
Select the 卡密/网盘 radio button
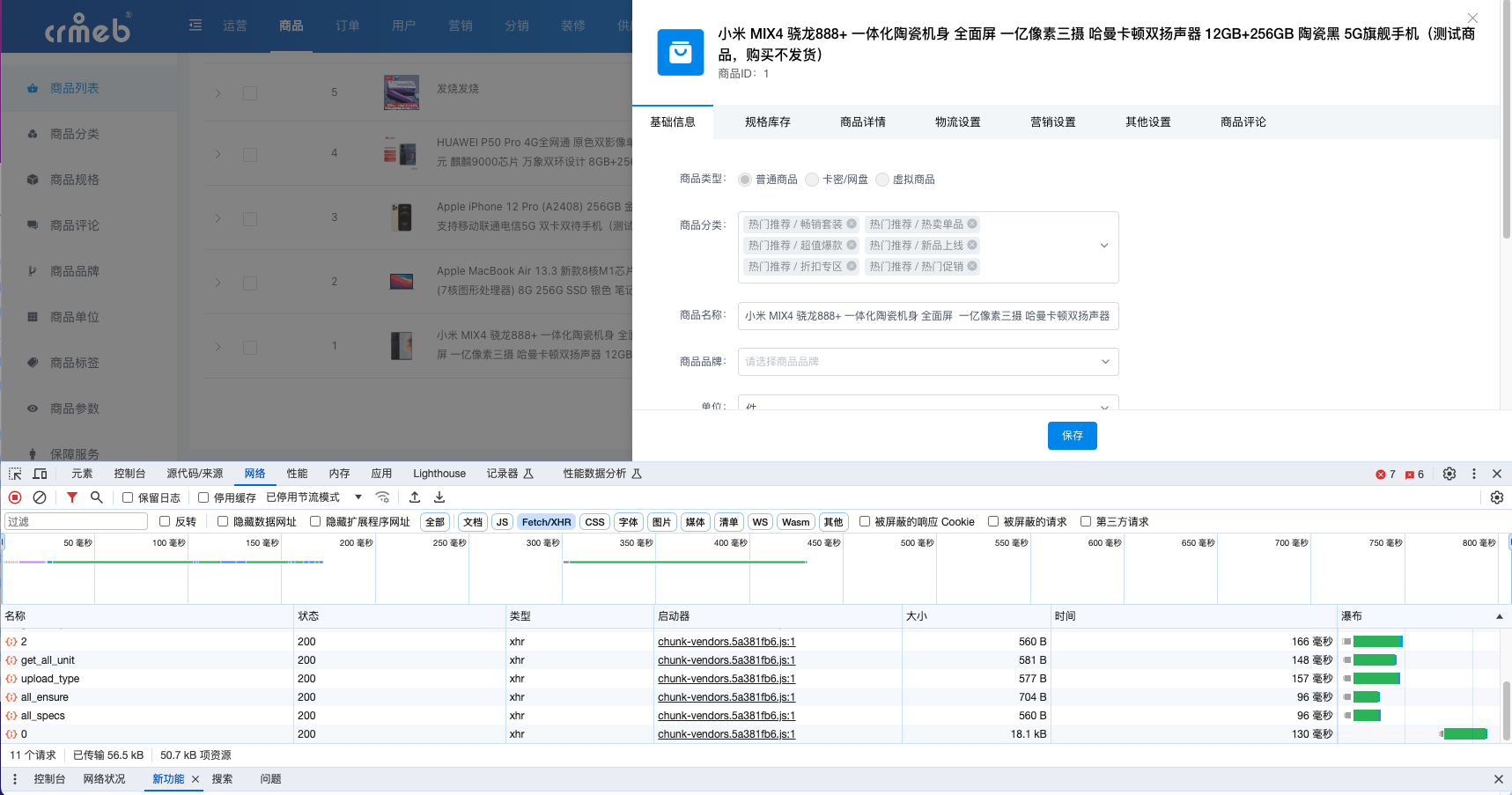click(812, 180)
